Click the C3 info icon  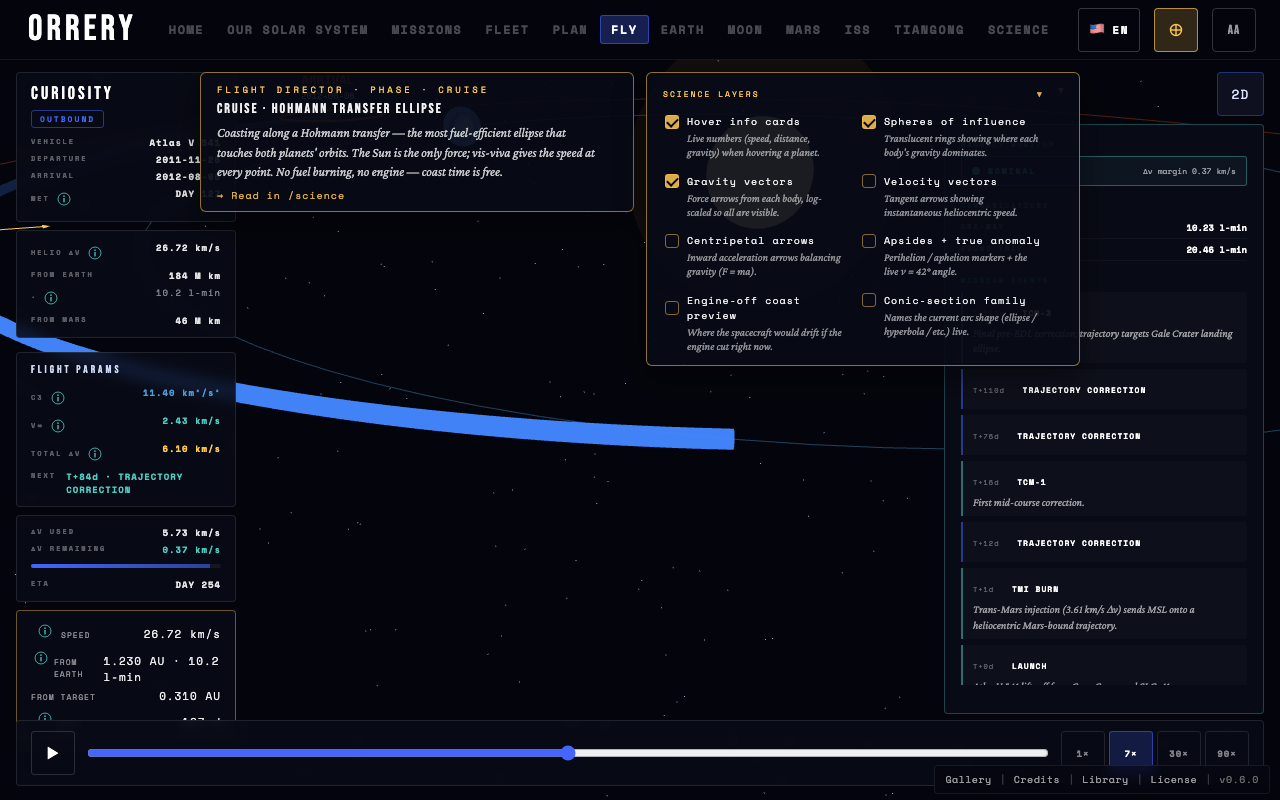pos(58,398)
